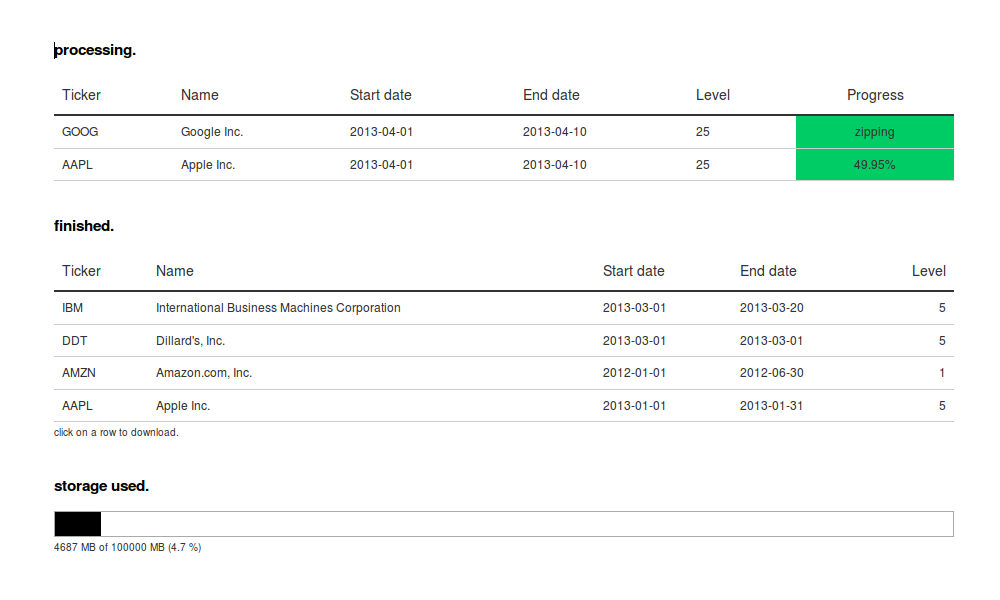1000x600 pixels.
Task: Click the Progress column header
Action: 875,95
